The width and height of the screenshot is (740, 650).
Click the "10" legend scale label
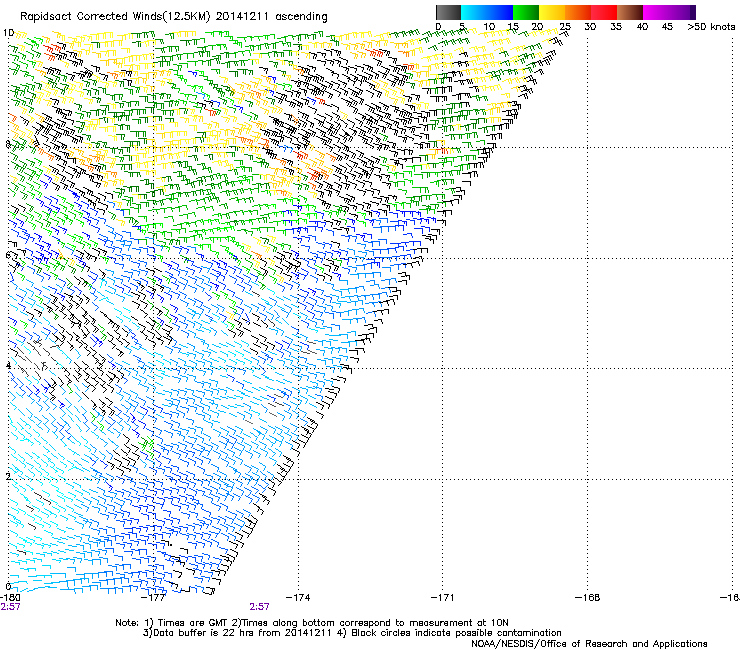489,27
